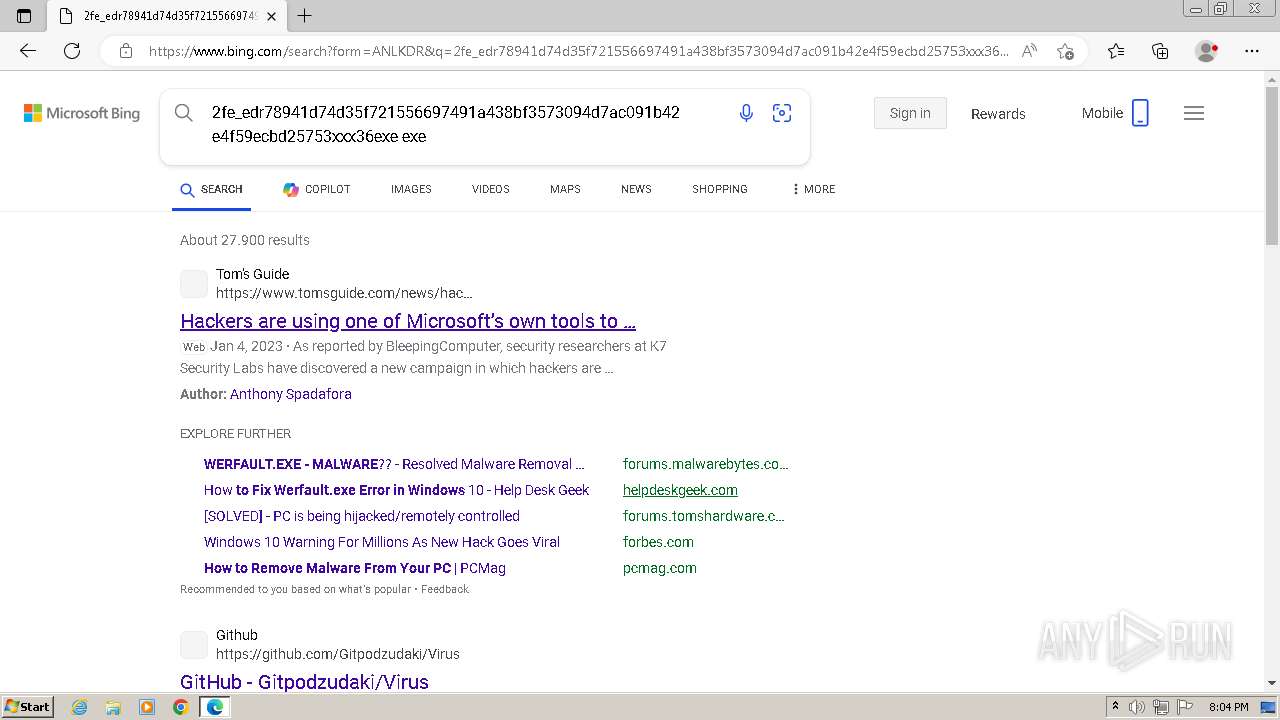Switch to the MAPS tab
Viewport: 1280px width, 720px height.
tap(565, 189)
